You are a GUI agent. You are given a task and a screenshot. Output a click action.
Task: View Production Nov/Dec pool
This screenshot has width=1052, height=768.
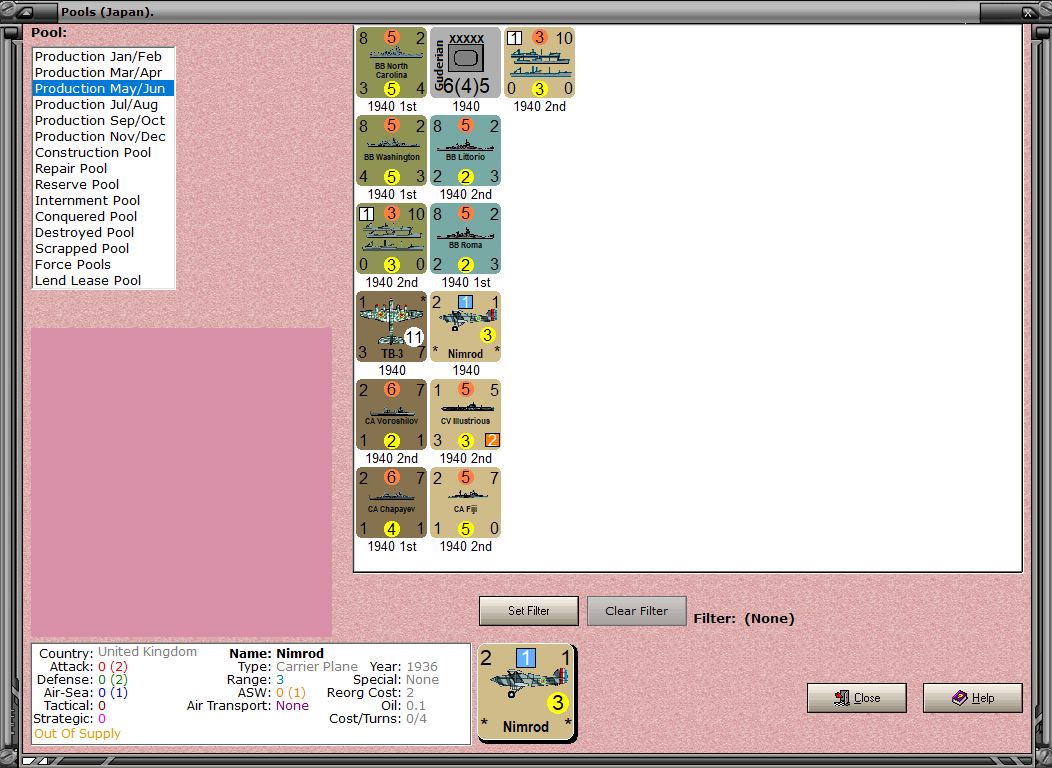(103, 137)
